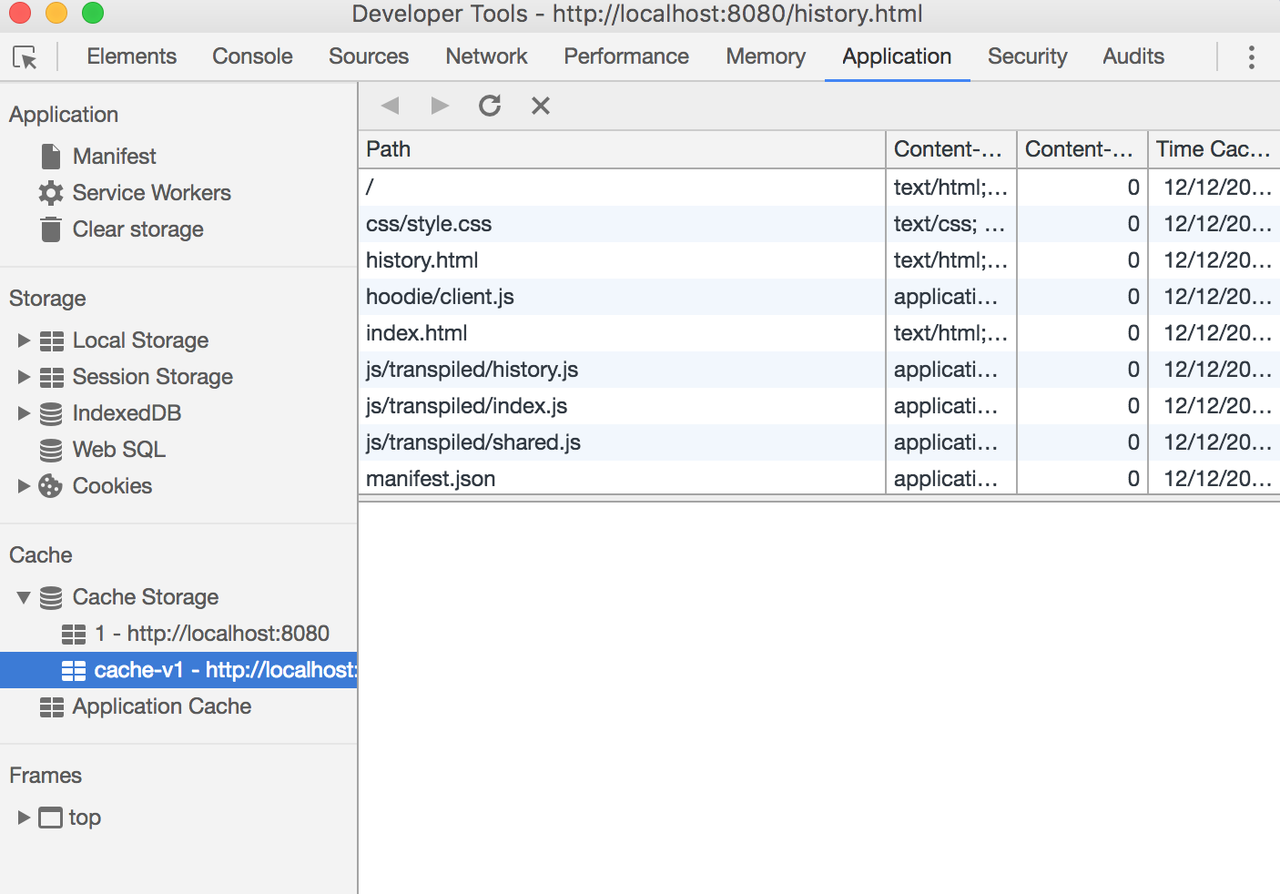
Task: Expand the Local Storage tree node
Action: [x=24, y=341]
